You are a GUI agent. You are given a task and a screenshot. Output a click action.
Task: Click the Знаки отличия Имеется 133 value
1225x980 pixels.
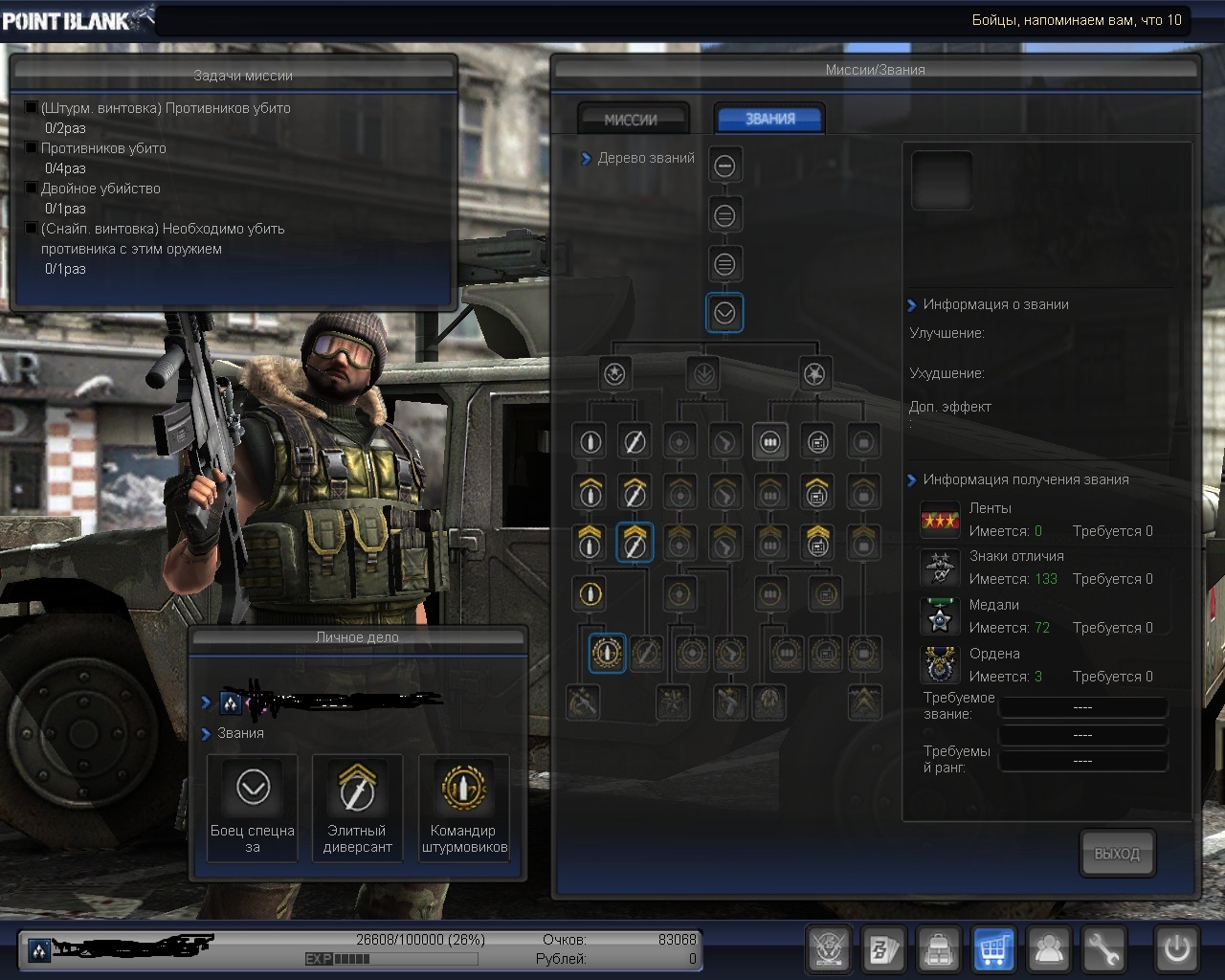click(1046, 579)
